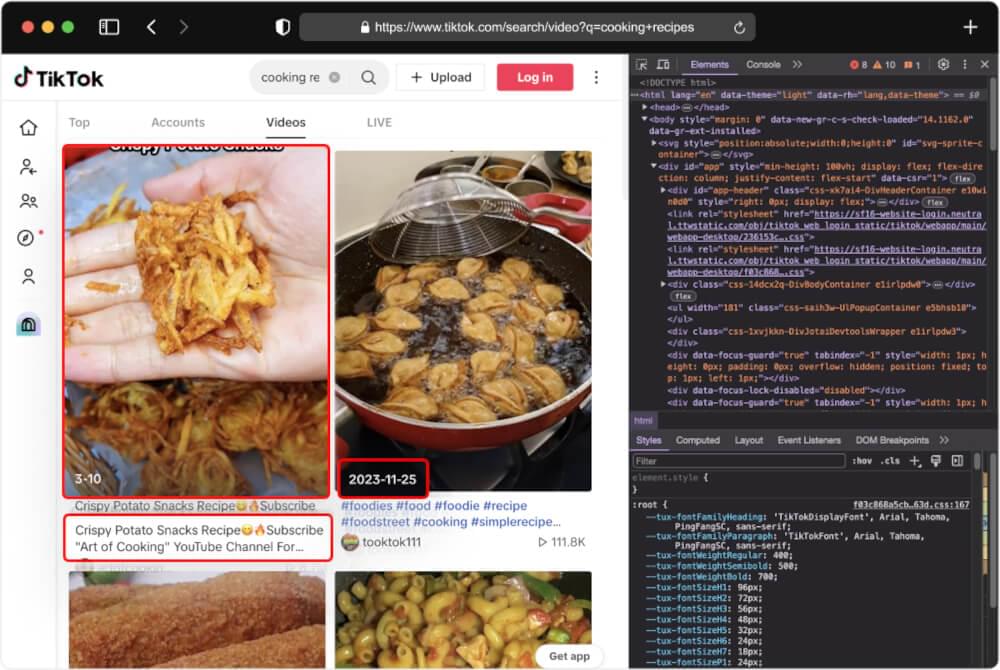Toggle the :hov element state panel
This screenshot has height=670, width=1000.
(861, 461)
